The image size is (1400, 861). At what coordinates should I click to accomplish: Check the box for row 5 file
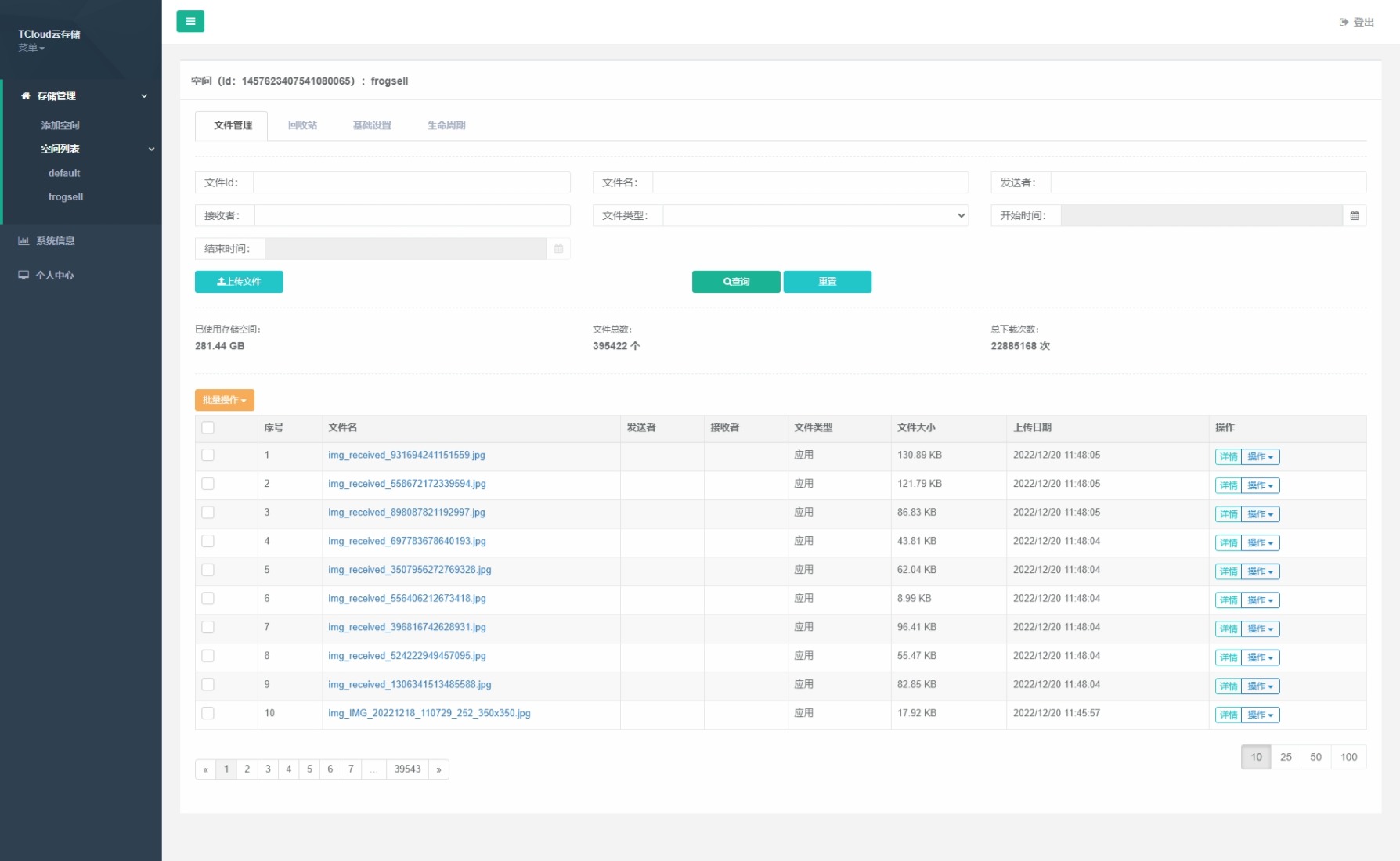tap(207, 570)
